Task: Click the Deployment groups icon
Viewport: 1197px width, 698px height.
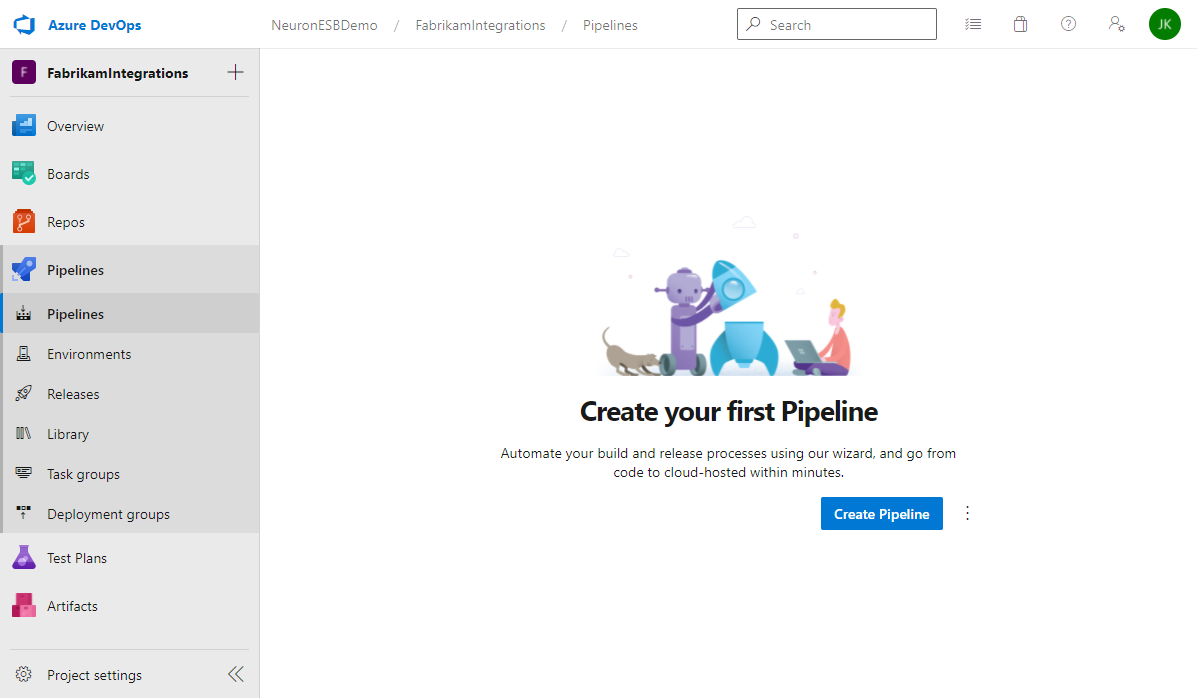Action: pyautogui.click(x=24, y=513)
